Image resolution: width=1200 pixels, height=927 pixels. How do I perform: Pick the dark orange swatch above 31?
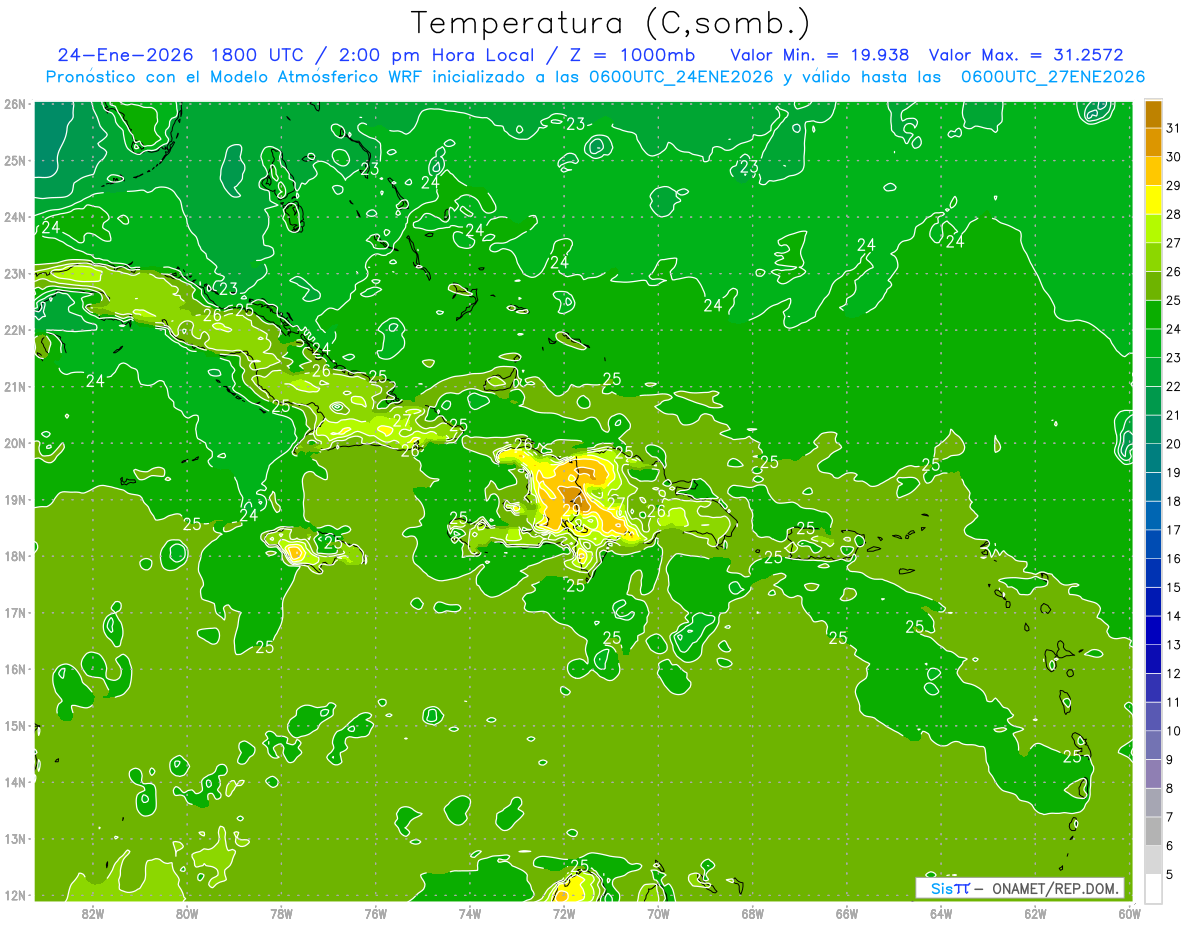coord(1153,114)
